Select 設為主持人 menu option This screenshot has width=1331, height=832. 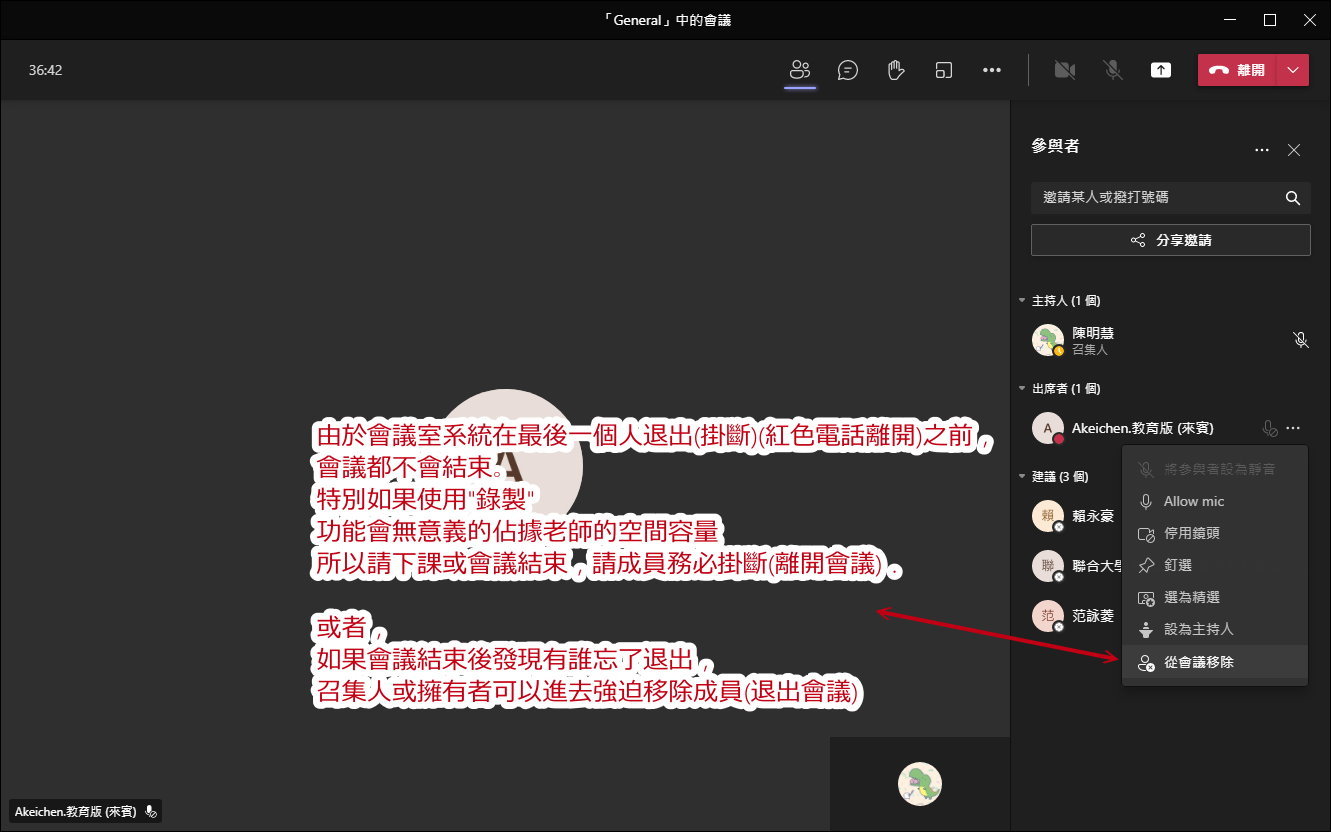[x=1198, y=630]
